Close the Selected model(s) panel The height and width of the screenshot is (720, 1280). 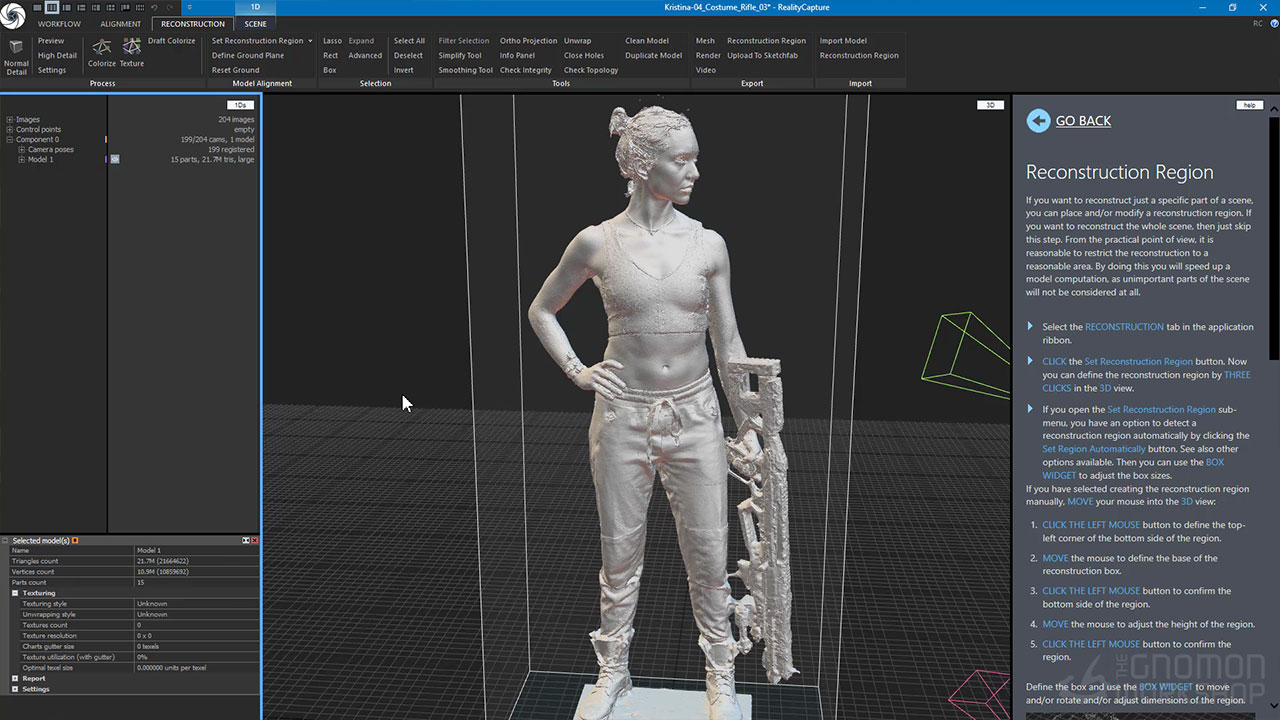tap(255, 541)
